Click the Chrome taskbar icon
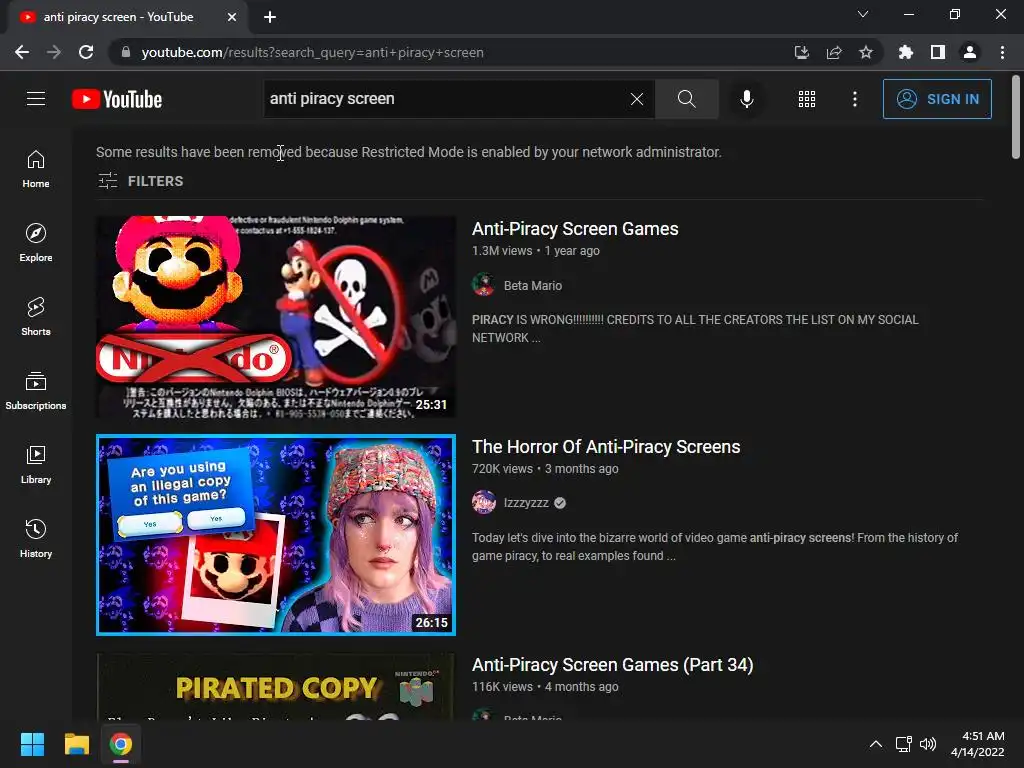 click(120, 744)
